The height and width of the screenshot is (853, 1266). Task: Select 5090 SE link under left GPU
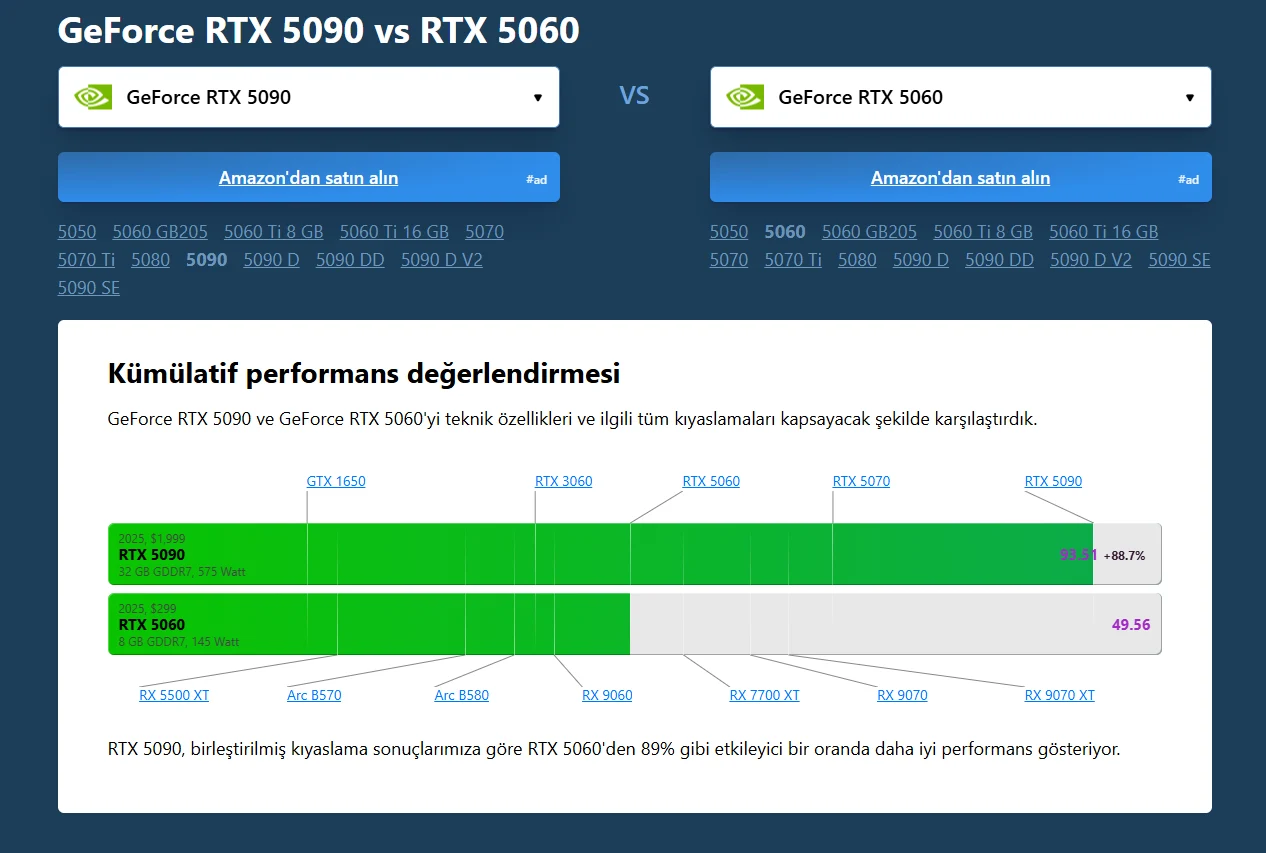89,288
